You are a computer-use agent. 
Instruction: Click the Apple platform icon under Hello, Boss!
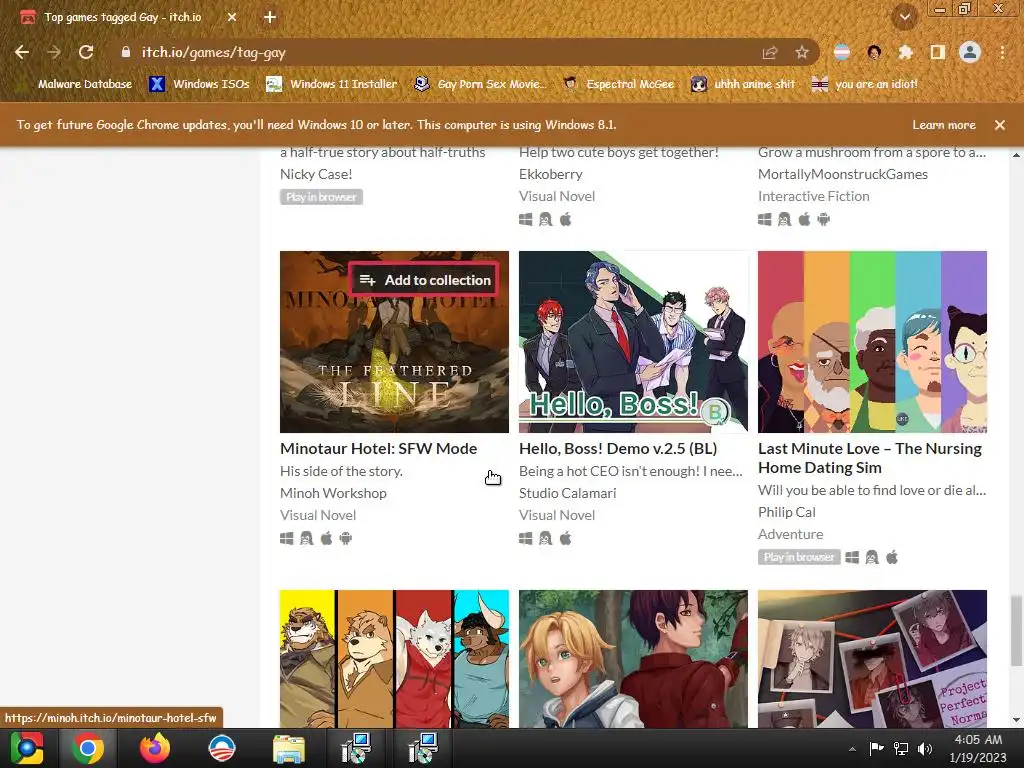coord(566,538)
